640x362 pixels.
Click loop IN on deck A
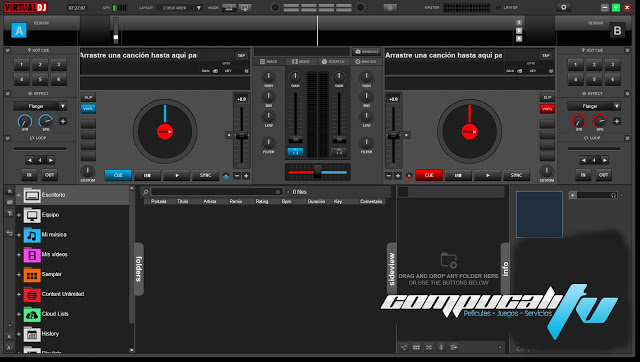click(29, 175)
